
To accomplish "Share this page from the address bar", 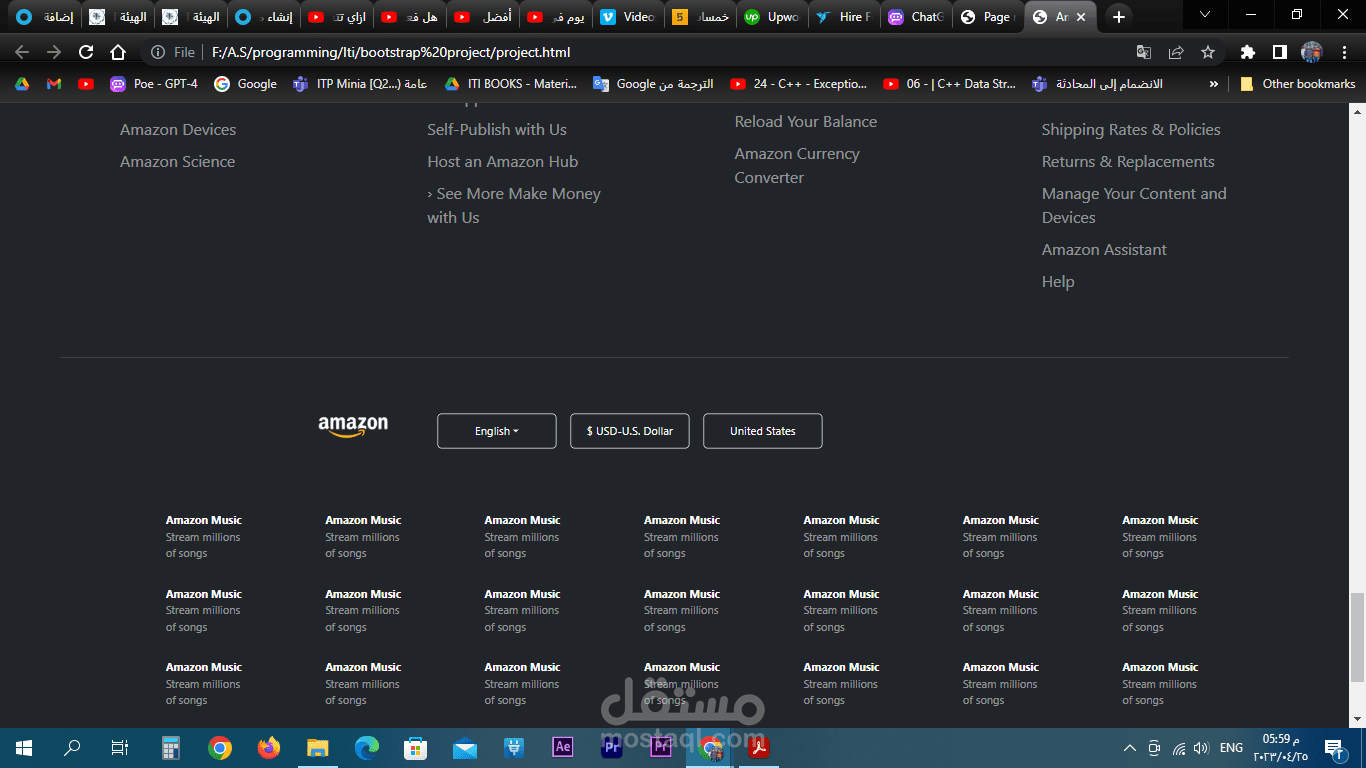I will pos(1176,52).
